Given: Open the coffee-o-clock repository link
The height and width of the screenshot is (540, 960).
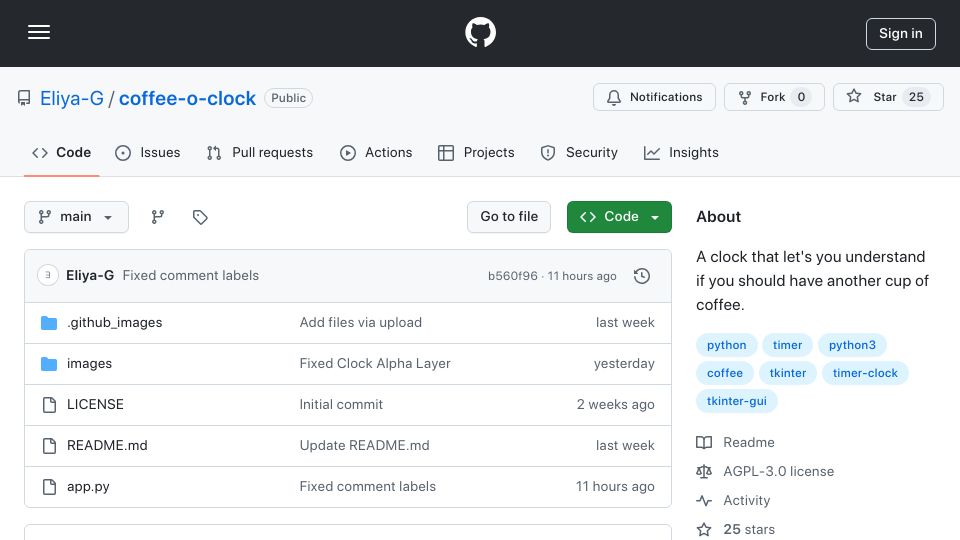Looking at the screenshot, I should tap(187, 99).
